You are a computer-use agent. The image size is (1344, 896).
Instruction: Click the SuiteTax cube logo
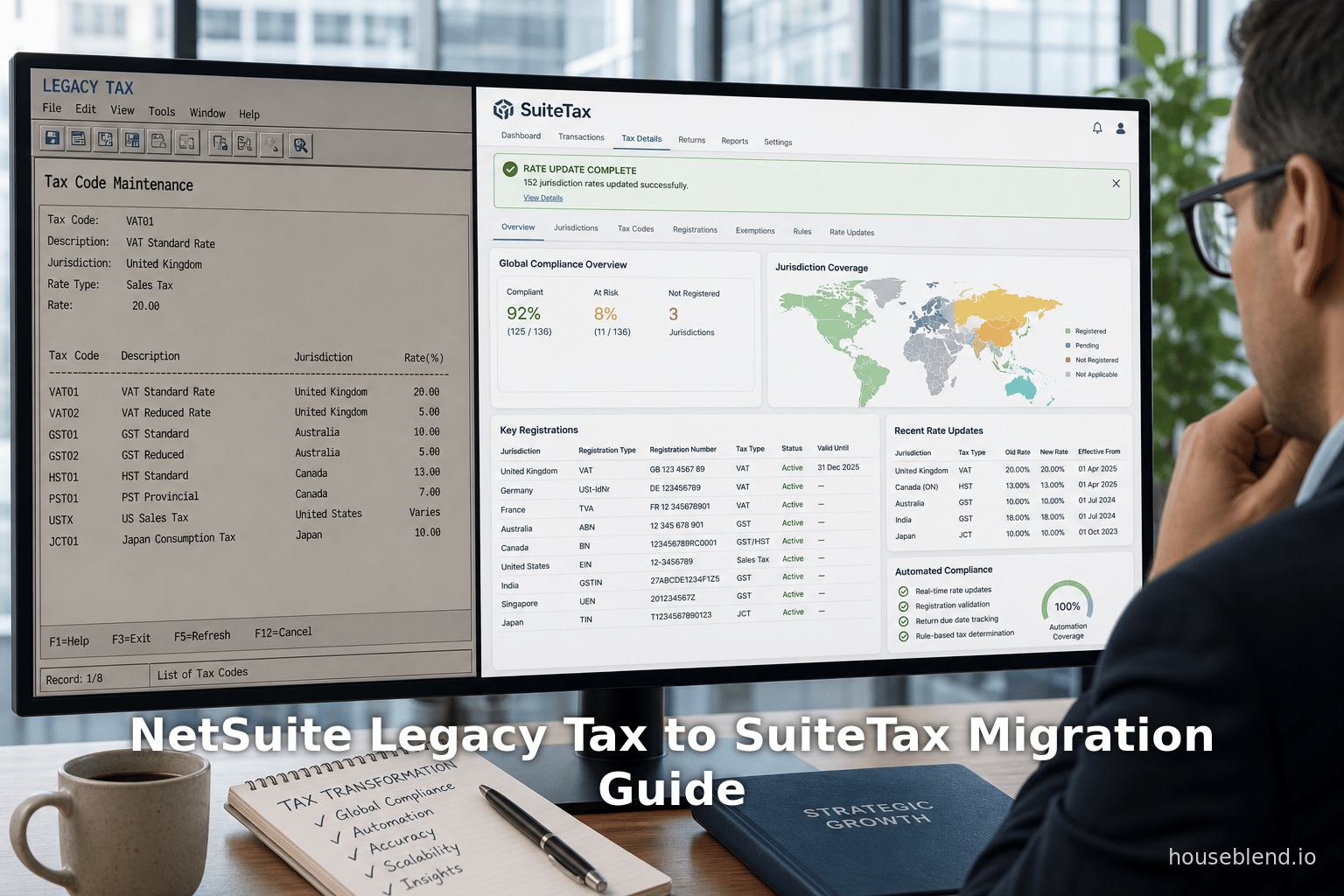coord(503,109)
